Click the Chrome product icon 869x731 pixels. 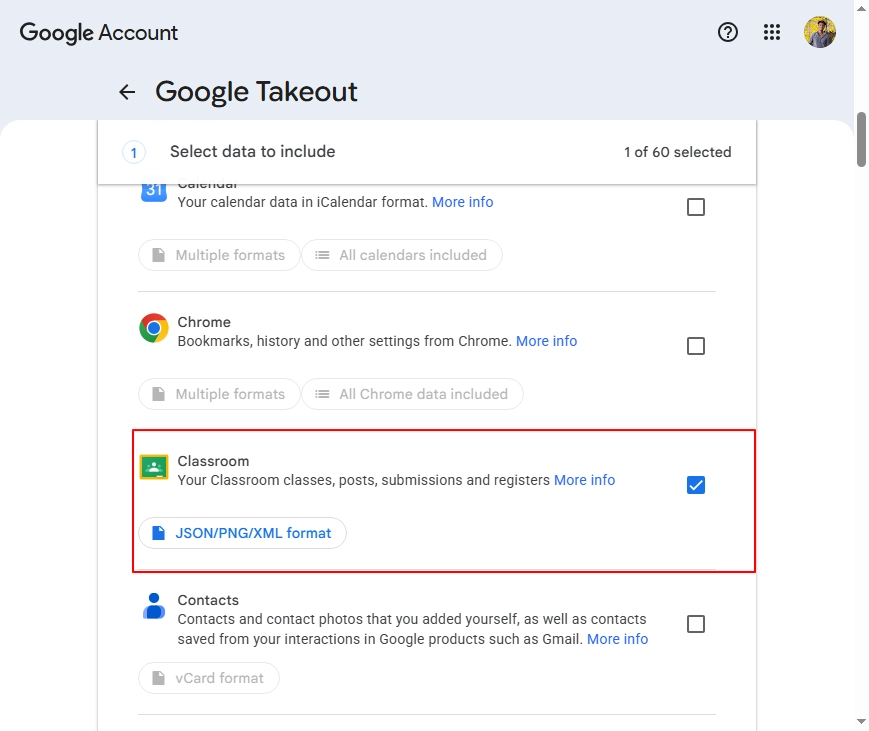click(x=154, y=328)
